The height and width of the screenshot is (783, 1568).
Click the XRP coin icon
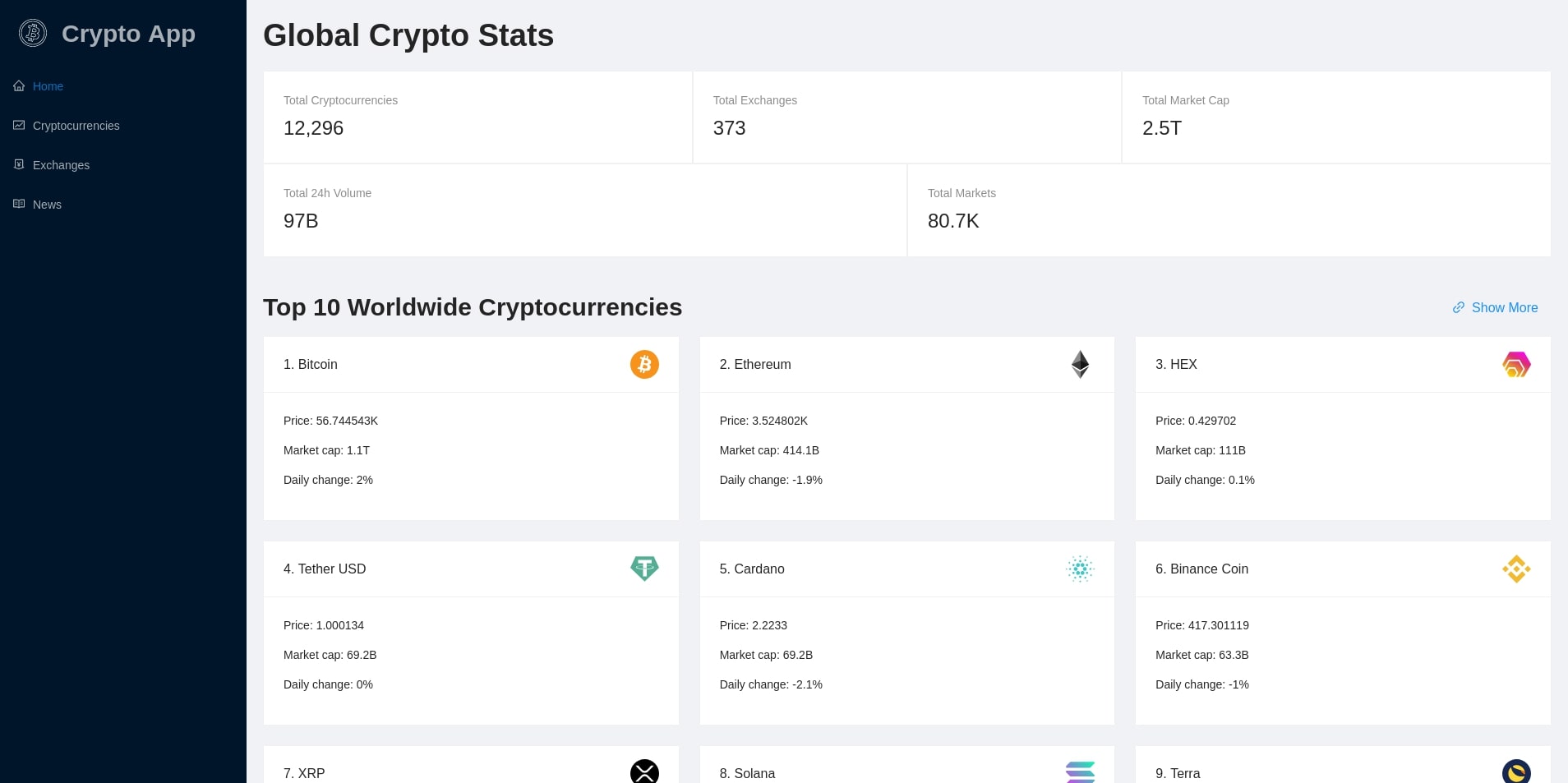point(644,772)
